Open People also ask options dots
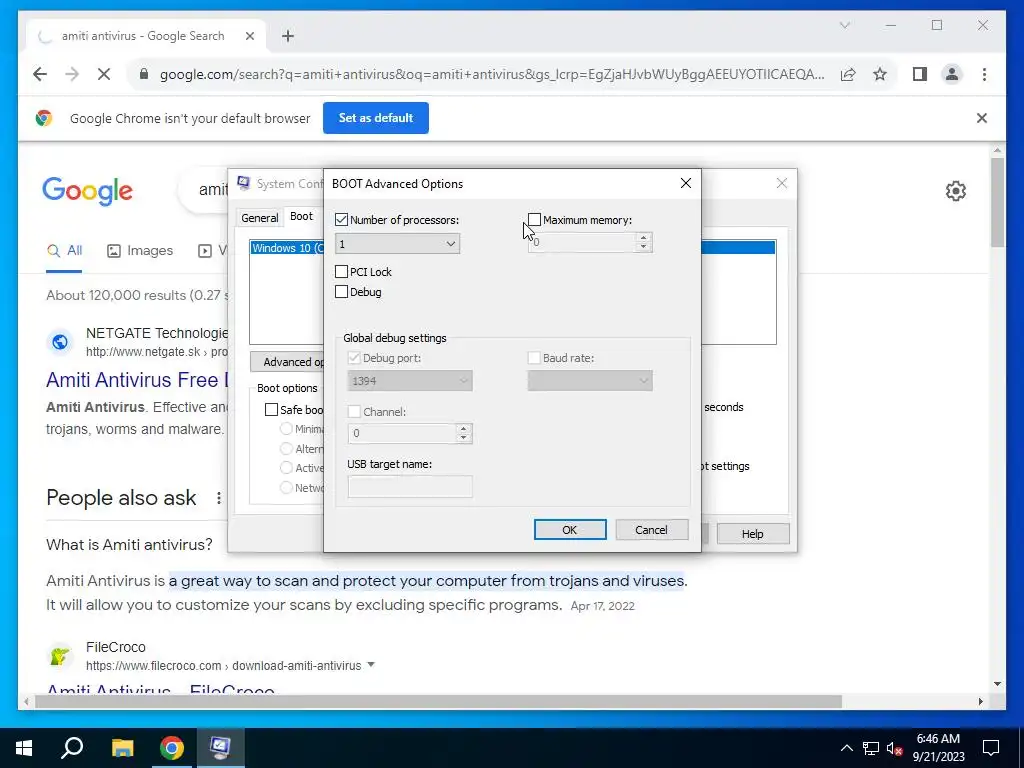1024x768 pixels. (x=219, y=498)
